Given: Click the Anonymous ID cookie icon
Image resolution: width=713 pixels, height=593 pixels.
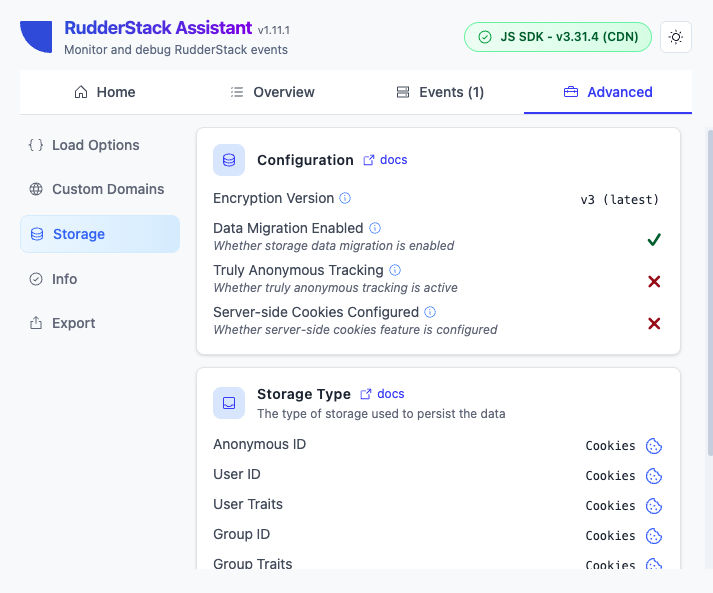Looking at the screenshot, I should (x=654, y=446).
